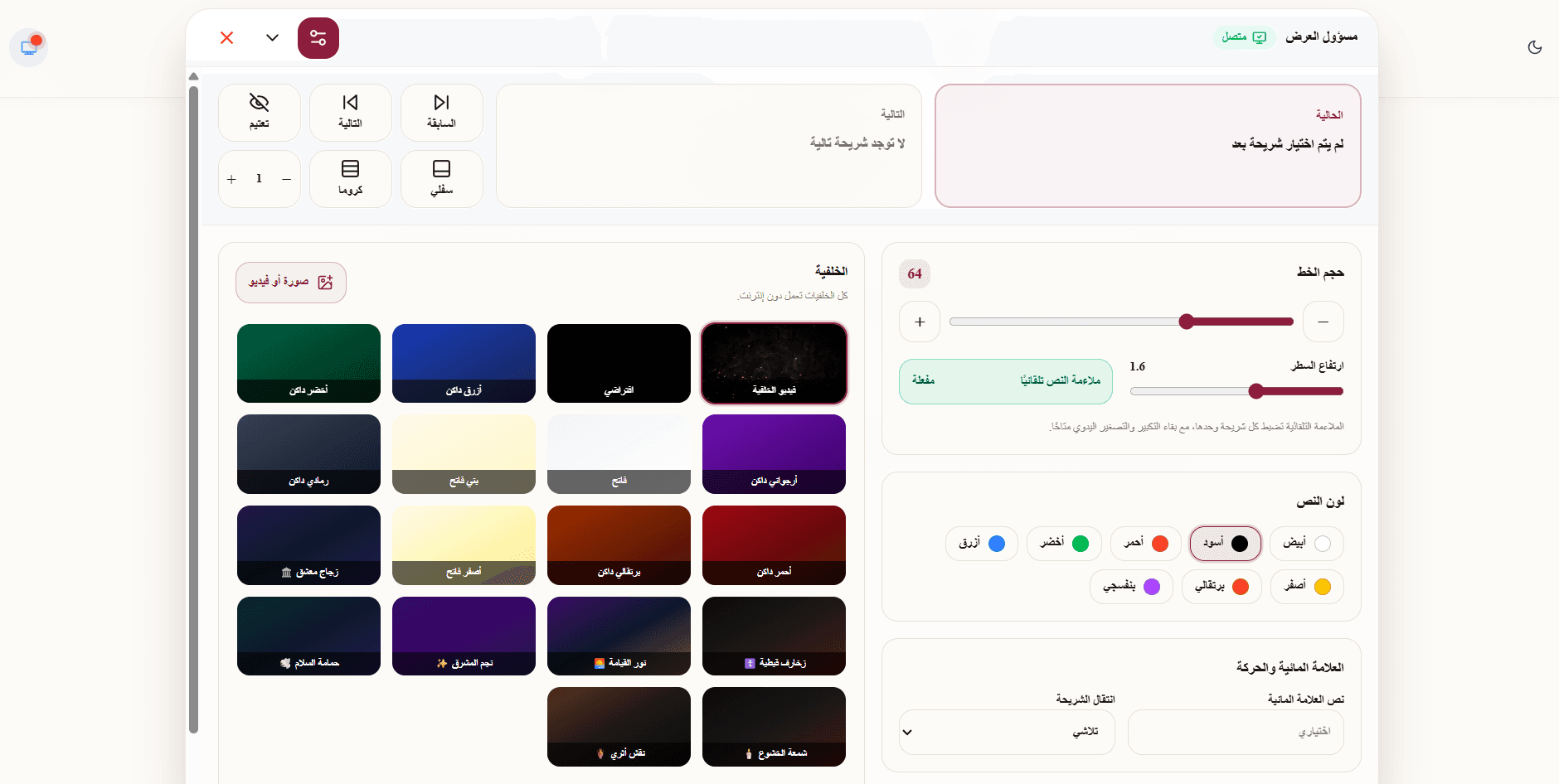Select white (أبيض) text color
This screenshot has height=784, width=1559.
pos(1307,544)
